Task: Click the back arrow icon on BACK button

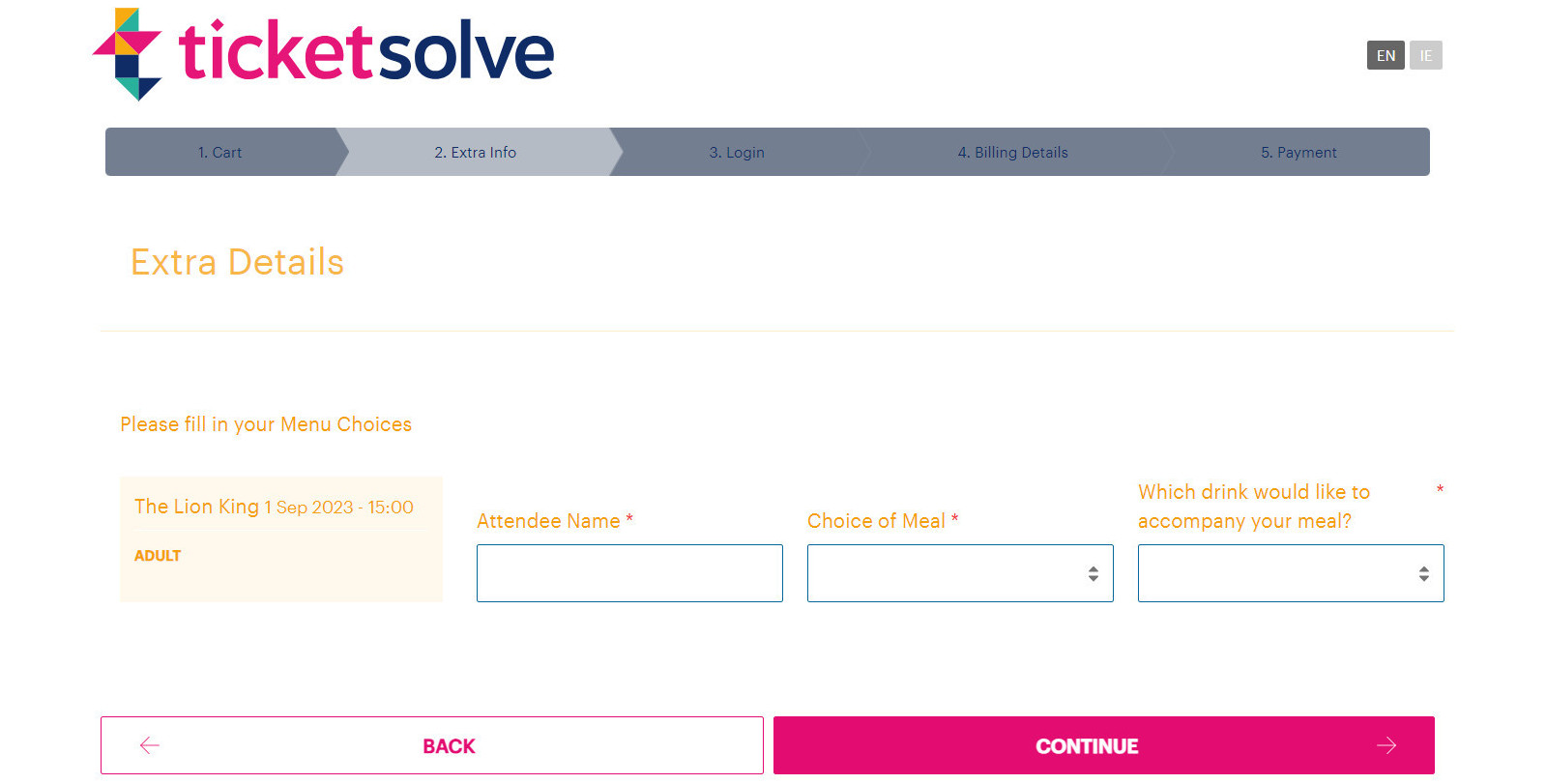Action: coord(149,745)
